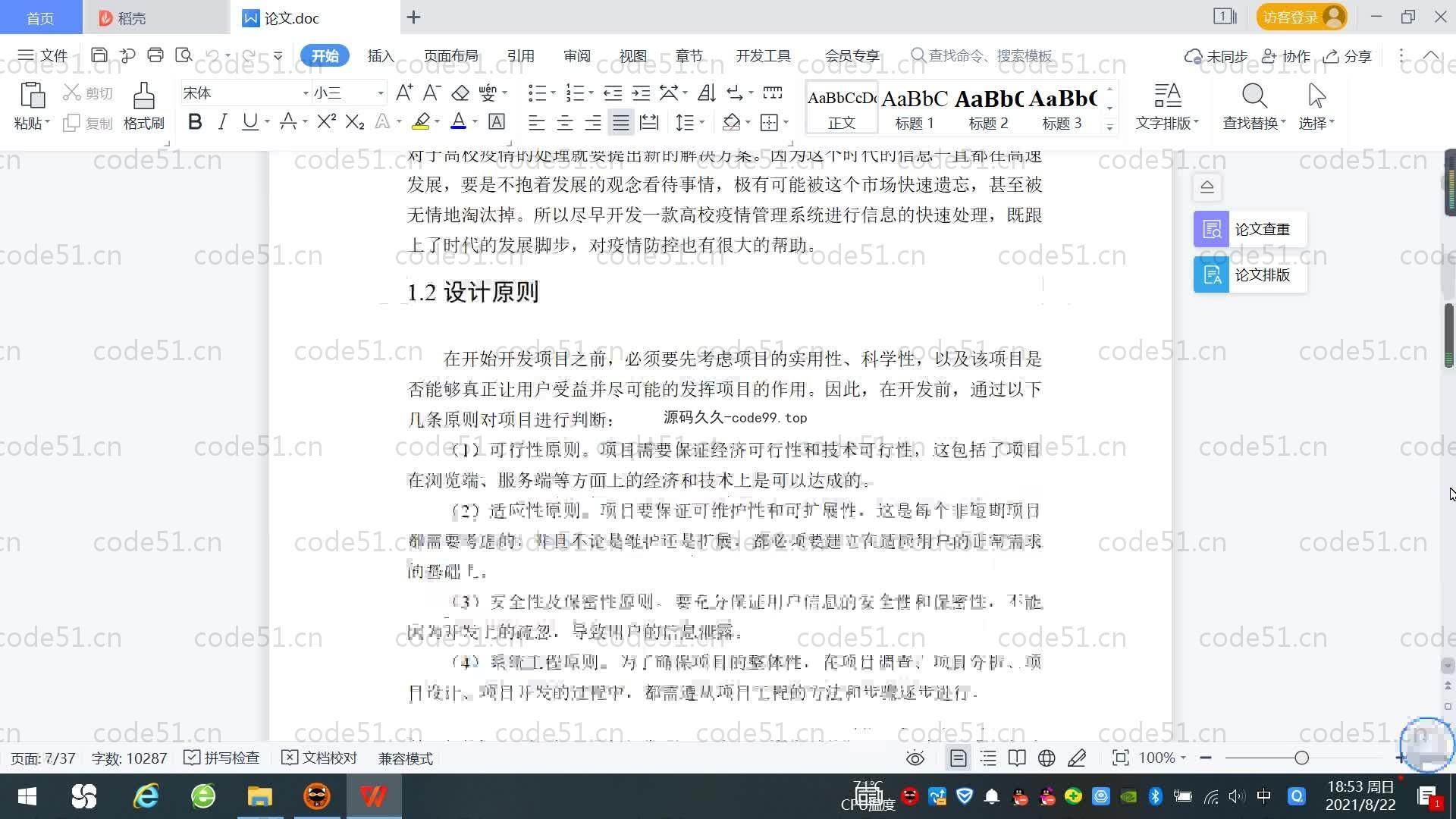Open the distributed alignment icon
This screenshot has height=819, width=1456.
(x=649, y=121)
